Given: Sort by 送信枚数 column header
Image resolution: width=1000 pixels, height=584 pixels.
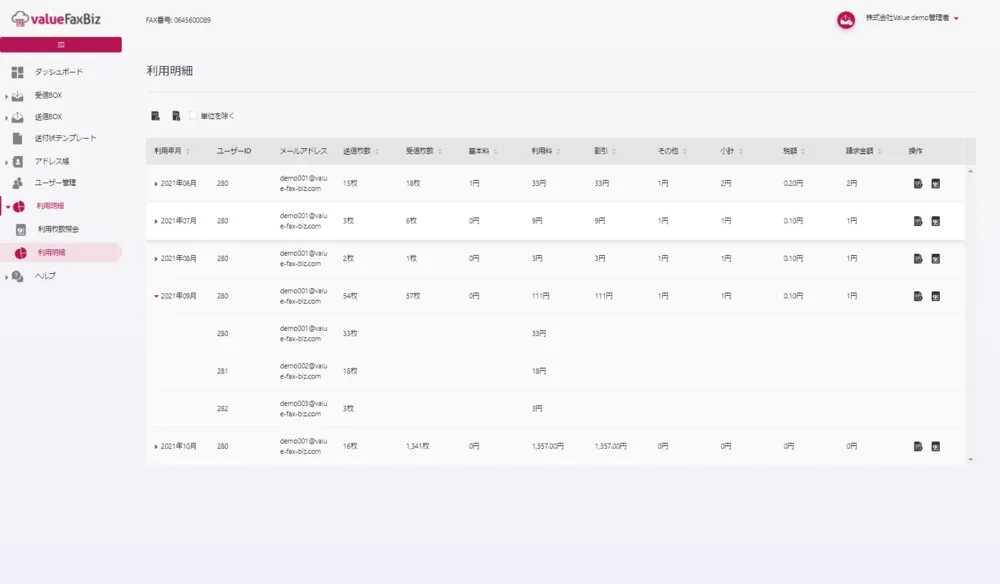Looking at the screenshot, I should pos(361,151).
